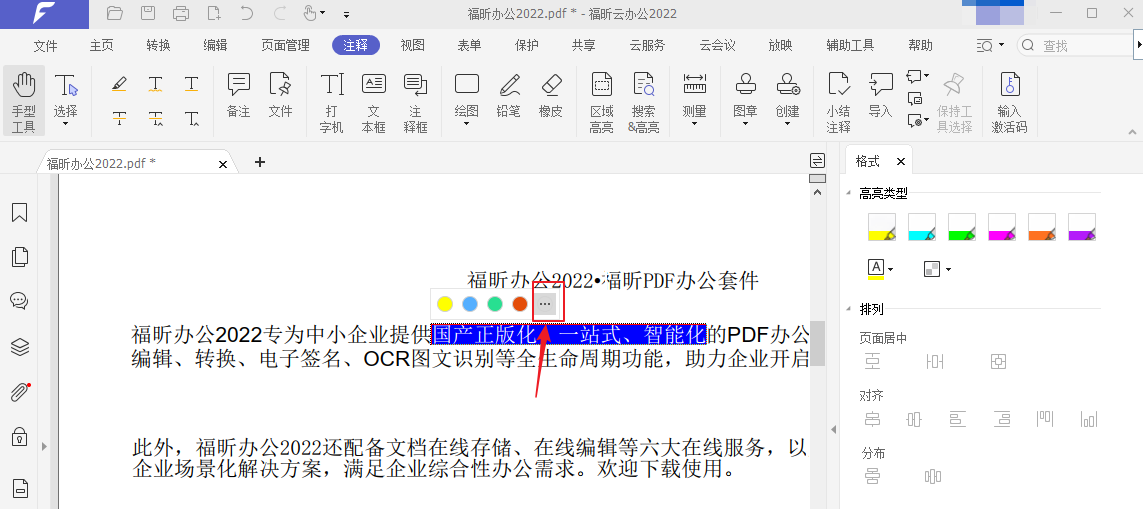
Task: Open the Comments side panel
Action: [x=20, y=301]
